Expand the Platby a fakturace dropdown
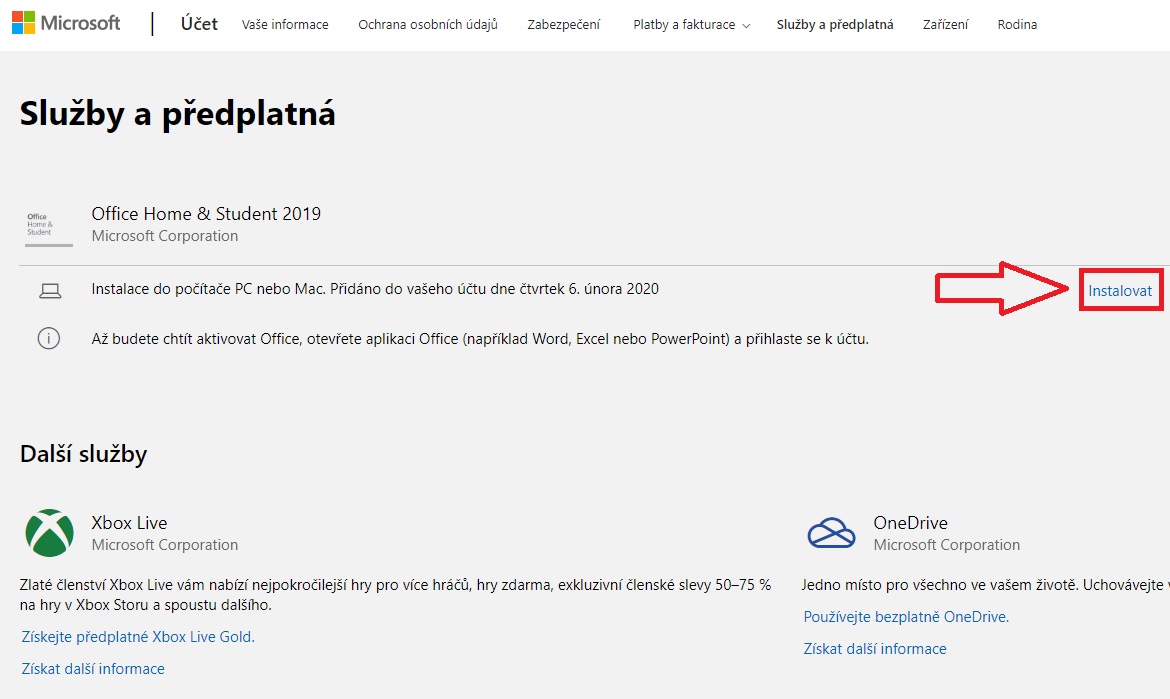 coord(692,25)
